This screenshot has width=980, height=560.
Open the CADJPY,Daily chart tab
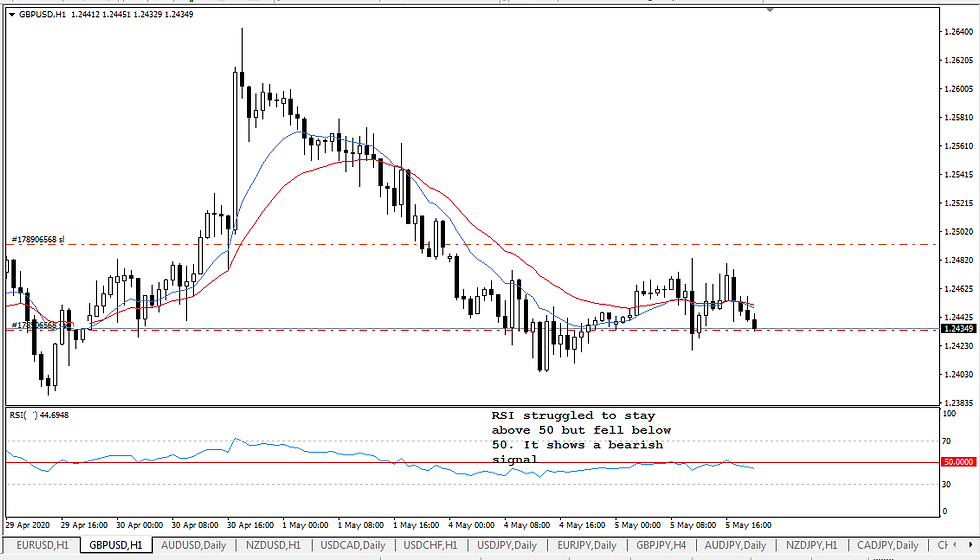pos(888,545)
